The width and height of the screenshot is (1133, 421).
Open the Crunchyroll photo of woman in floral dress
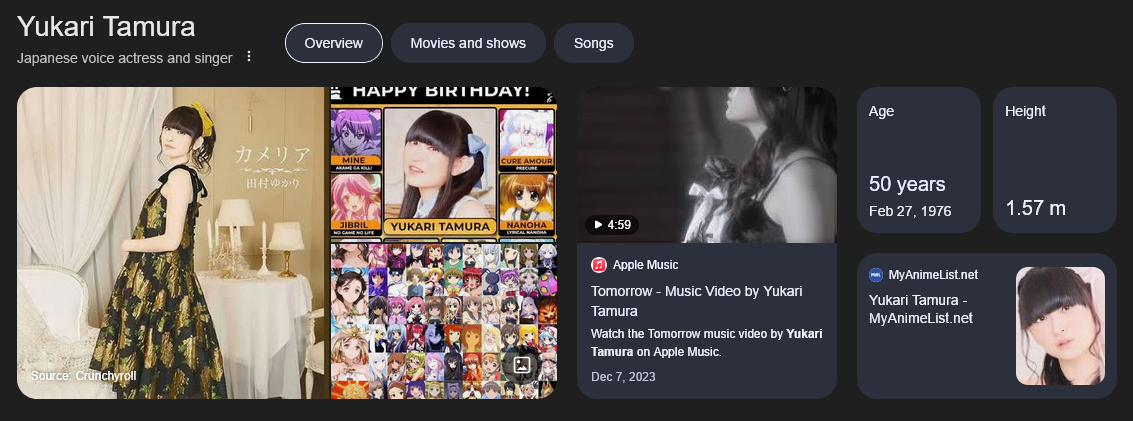click(x=172, y=243)
